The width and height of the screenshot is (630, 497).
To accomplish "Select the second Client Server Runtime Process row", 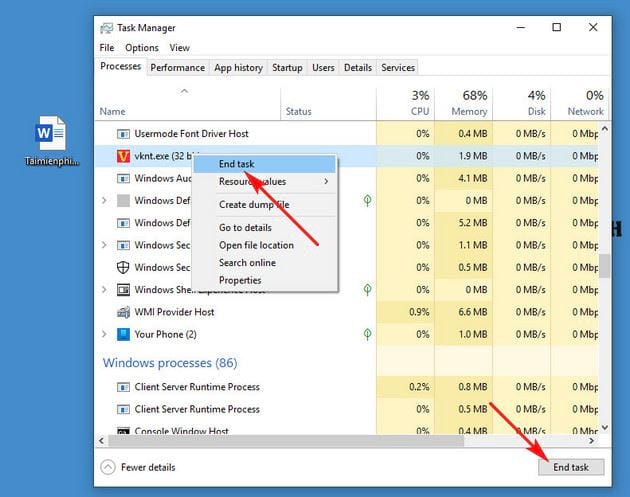I will coord(347,409).
